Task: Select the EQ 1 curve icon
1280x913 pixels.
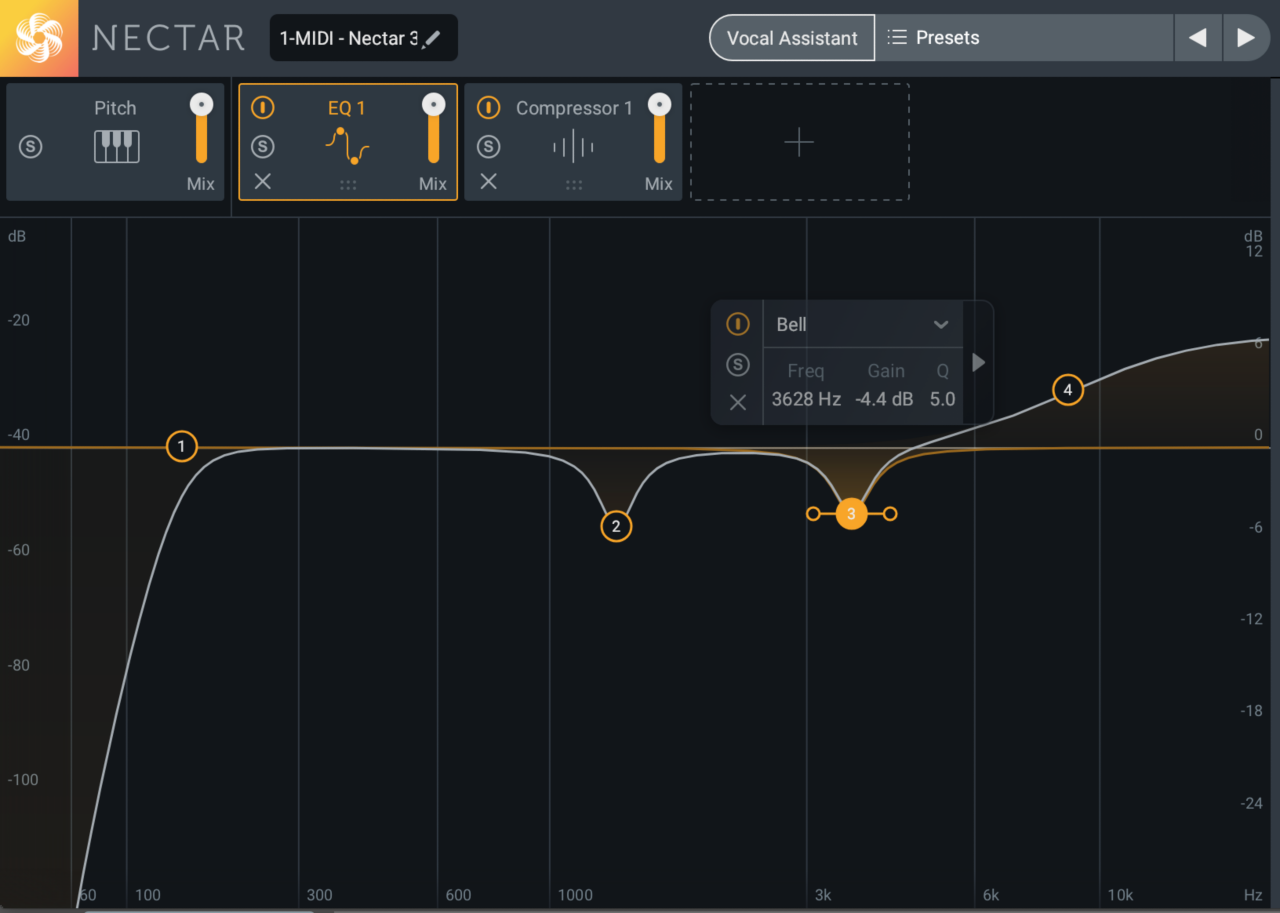Action: (x=347, y=147)
